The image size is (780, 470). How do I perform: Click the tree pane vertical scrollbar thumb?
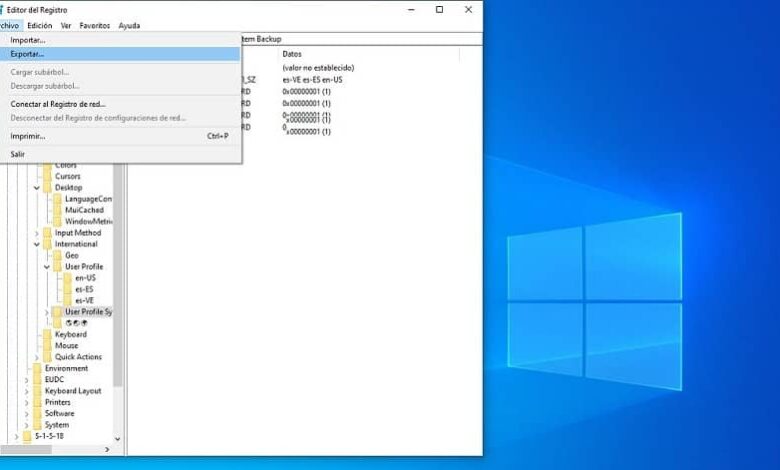pyautogui.click(x=118, y=274)
